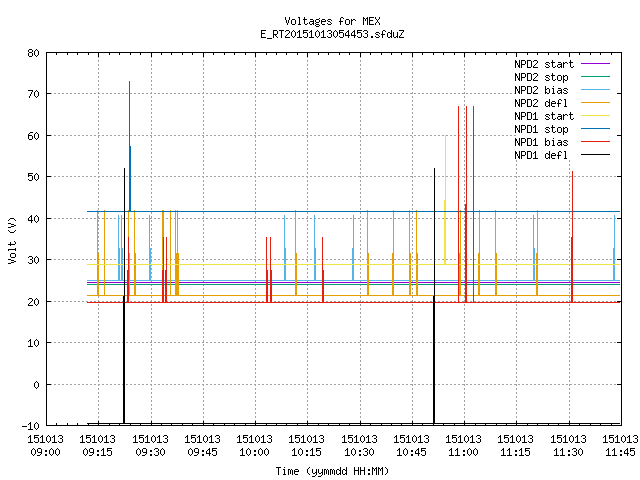Click the -10 tick label on Y-axis
Viewport: 640px width, 480px height.
[x=31, y=426]
